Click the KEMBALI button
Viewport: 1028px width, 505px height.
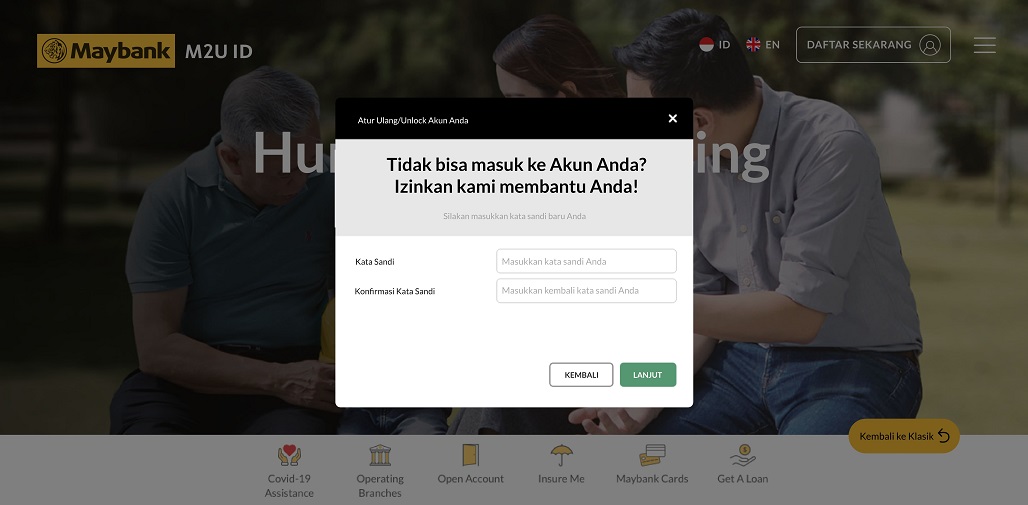click(581, 374)
